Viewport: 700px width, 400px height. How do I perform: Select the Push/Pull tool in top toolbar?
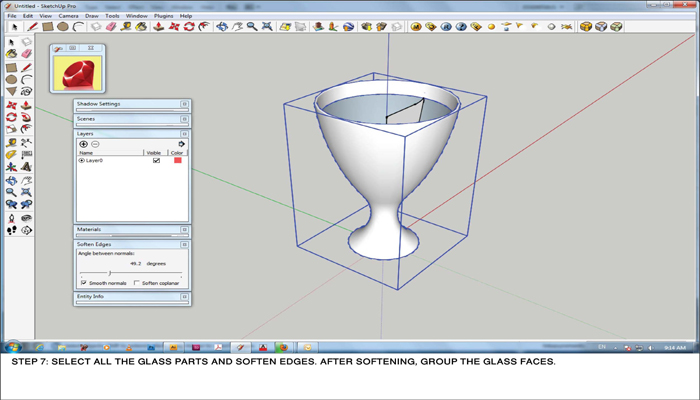click(159, 27)
